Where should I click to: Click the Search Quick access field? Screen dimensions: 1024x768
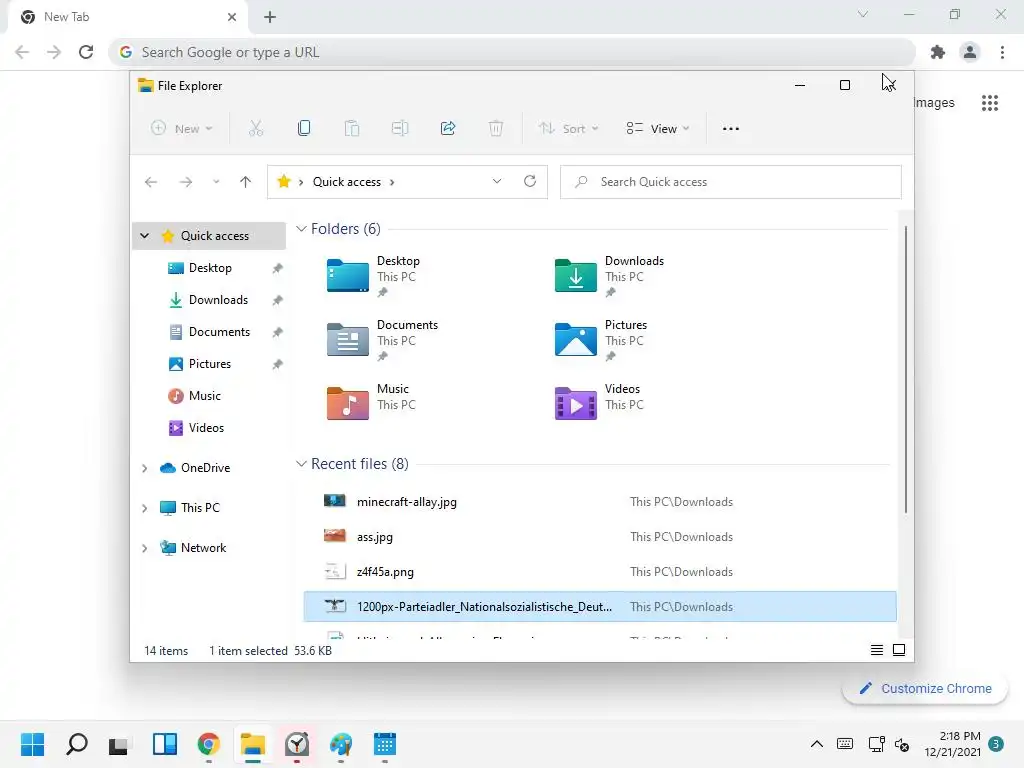point(731,182)
